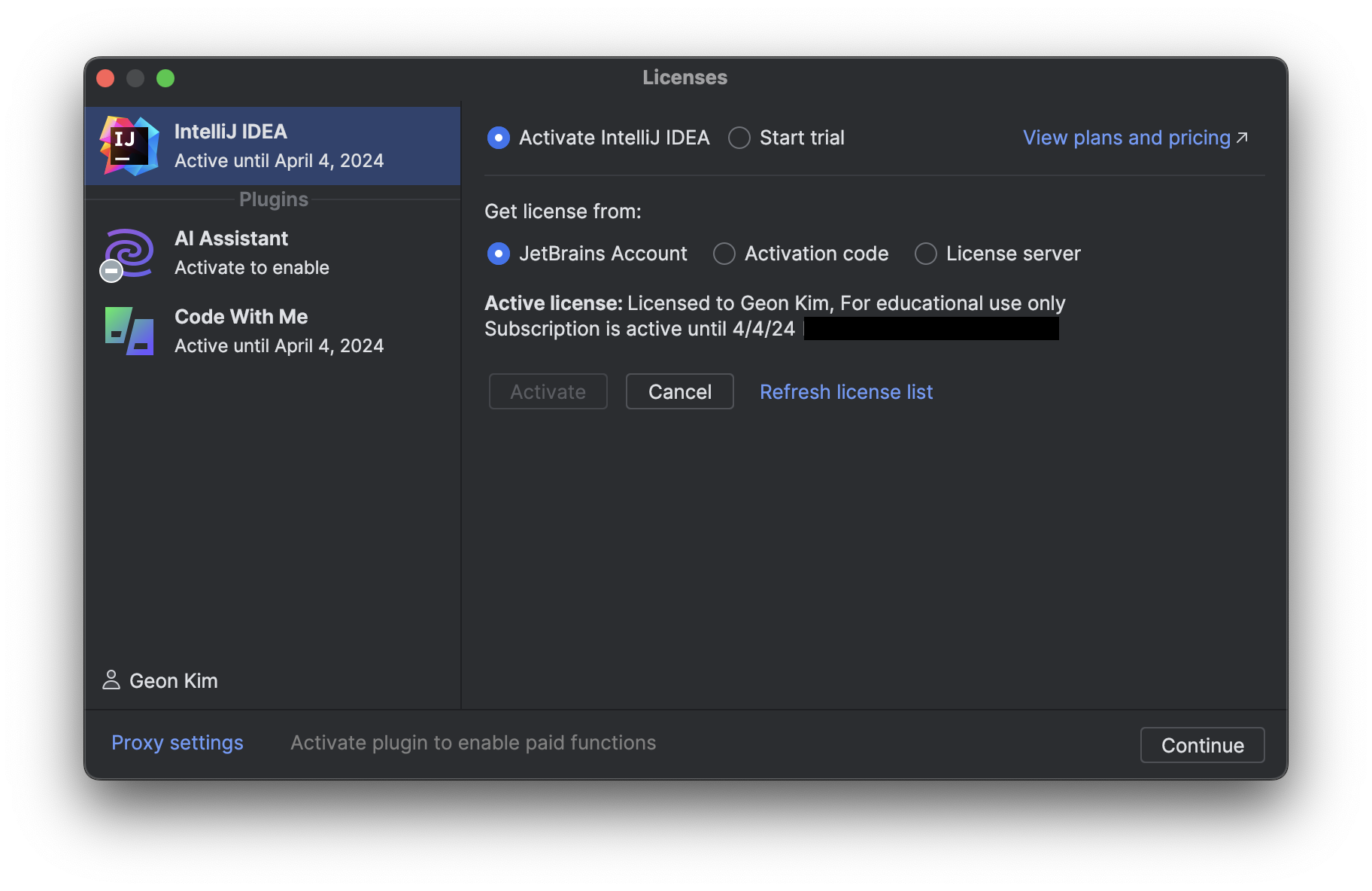Select the Start trial radio button

click(x=739, y=138)
